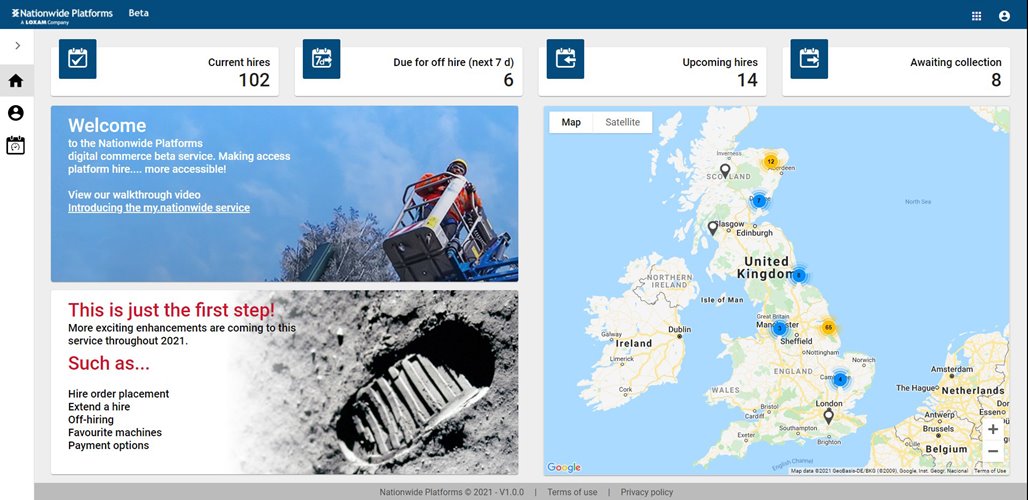Click 'Nationwide Platforms © 2021 - V1.0.0' footer text

(454, 492)
